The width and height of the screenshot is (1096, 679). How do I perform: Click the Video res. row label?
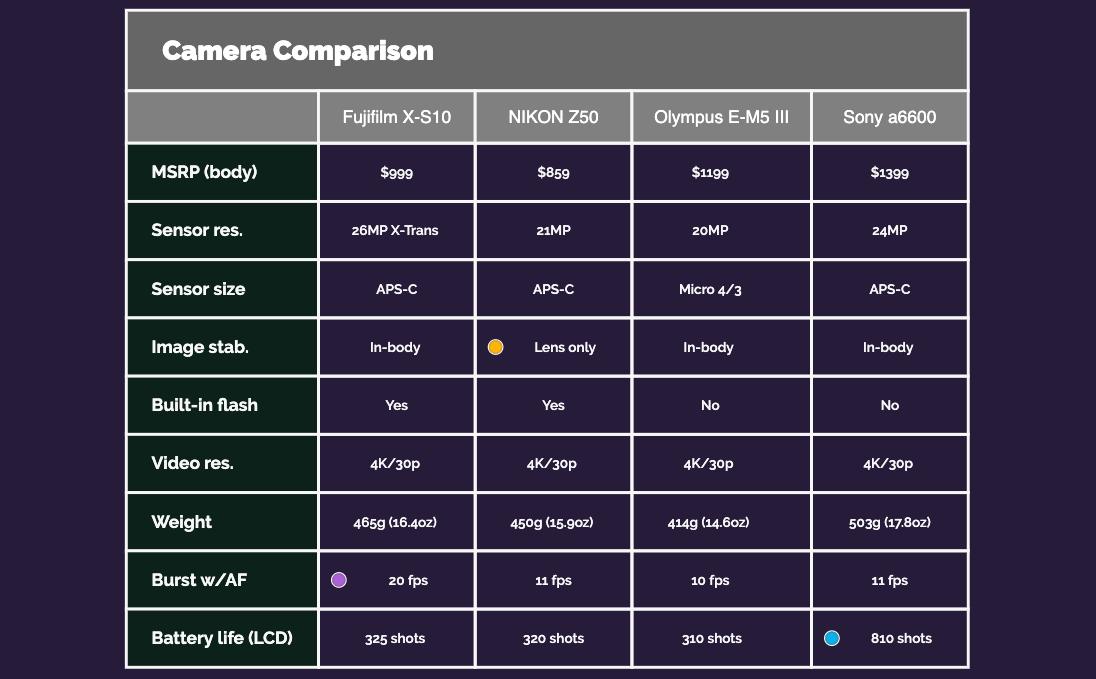click(192, 463)
